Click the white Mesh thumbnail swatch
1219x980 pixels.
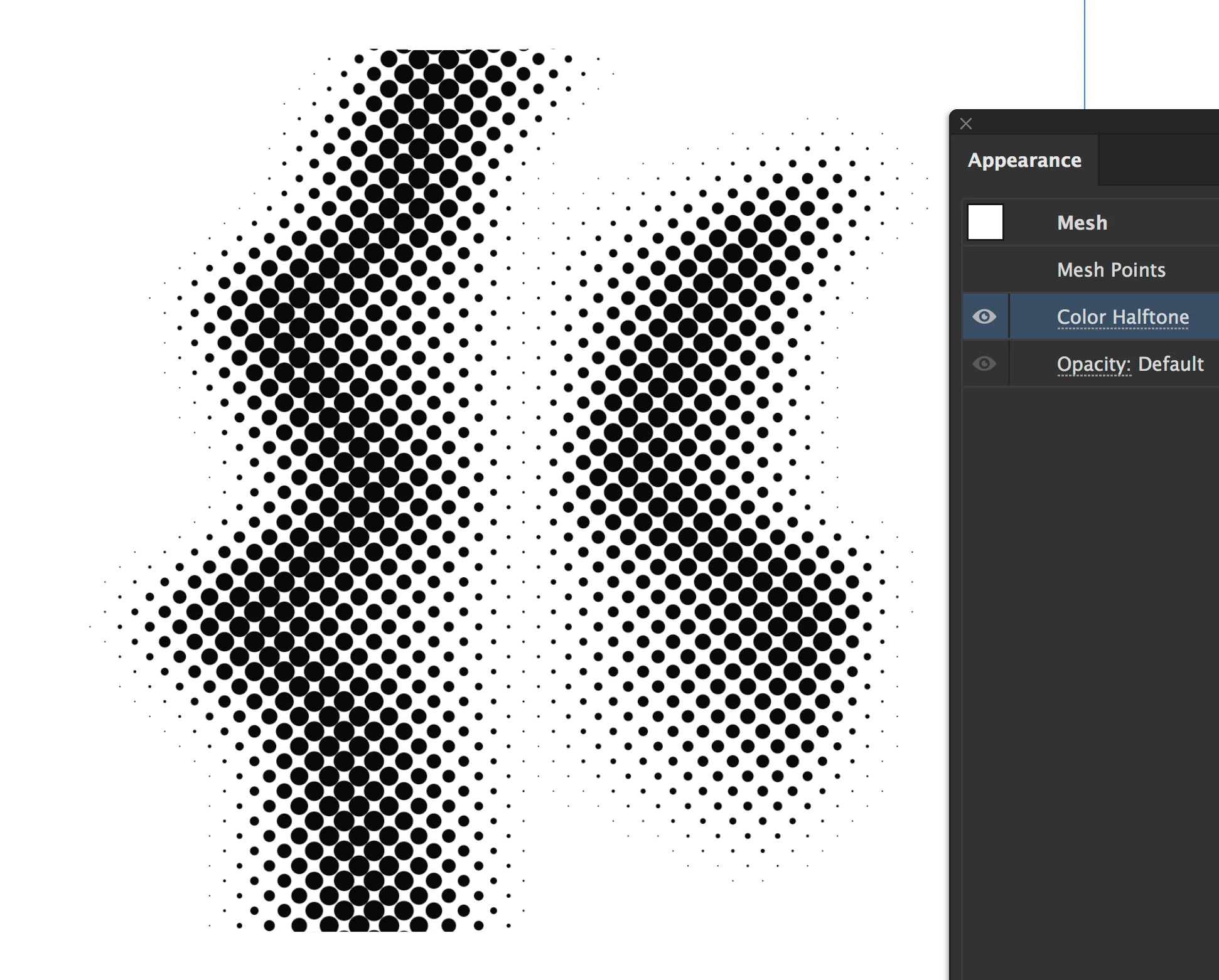point(985,222)
